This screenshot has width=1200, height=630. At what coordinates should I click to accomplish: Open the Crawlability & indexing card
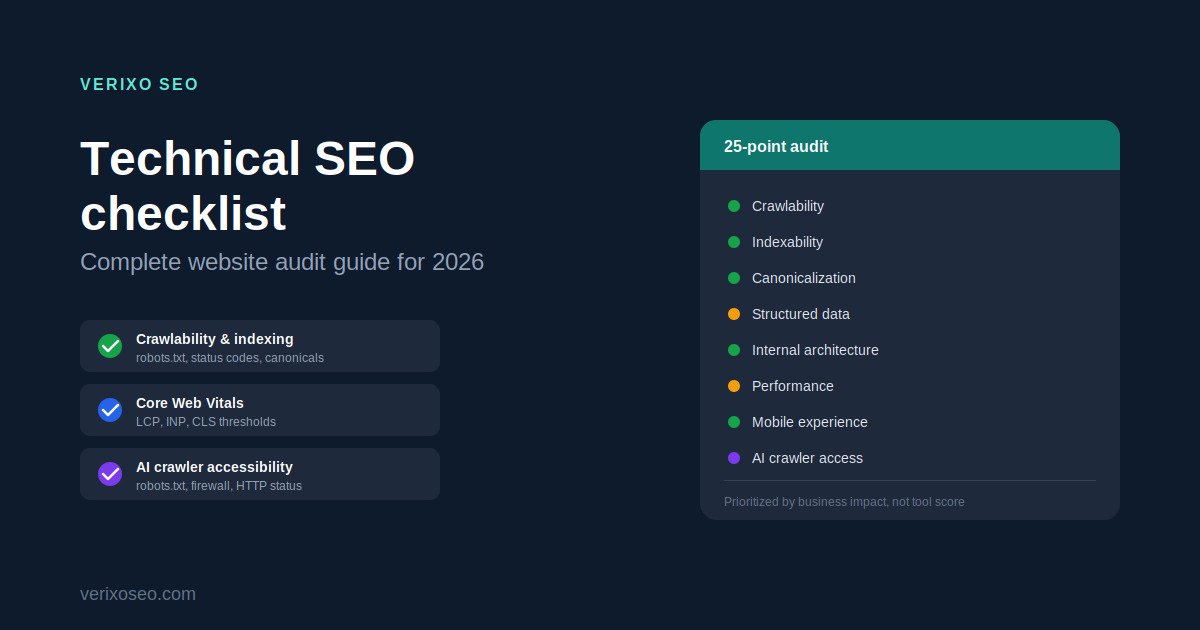coord(260,346)
